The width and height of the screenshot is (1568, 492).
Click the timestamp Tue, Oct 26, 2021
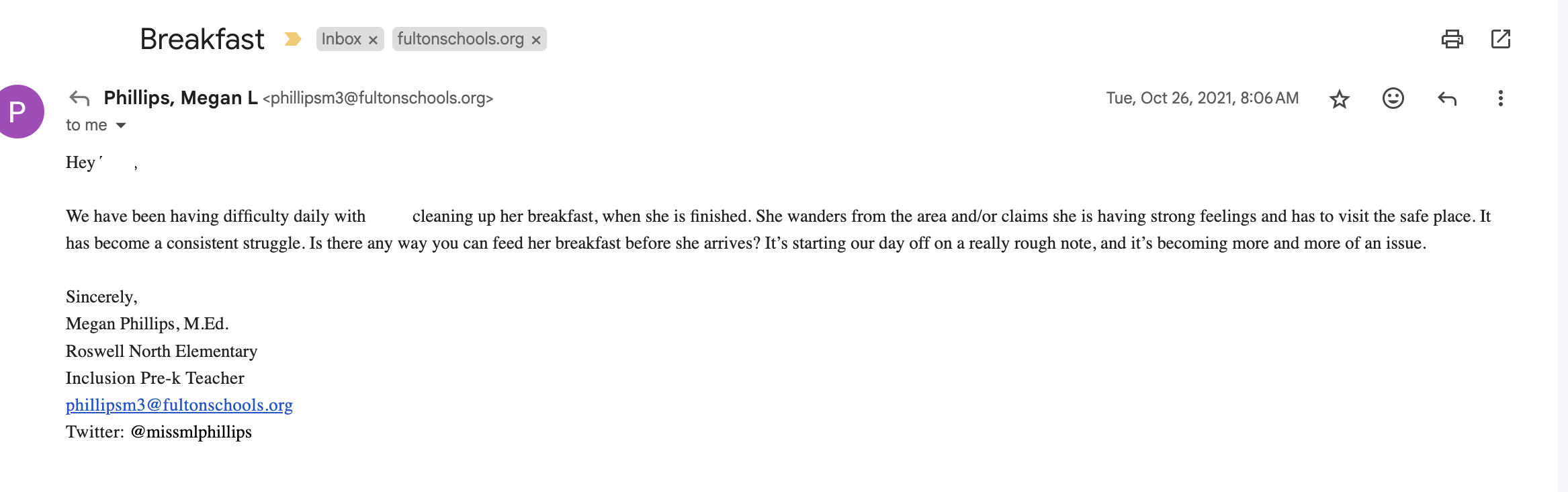pyautogui.click(x=1202, y=98)
